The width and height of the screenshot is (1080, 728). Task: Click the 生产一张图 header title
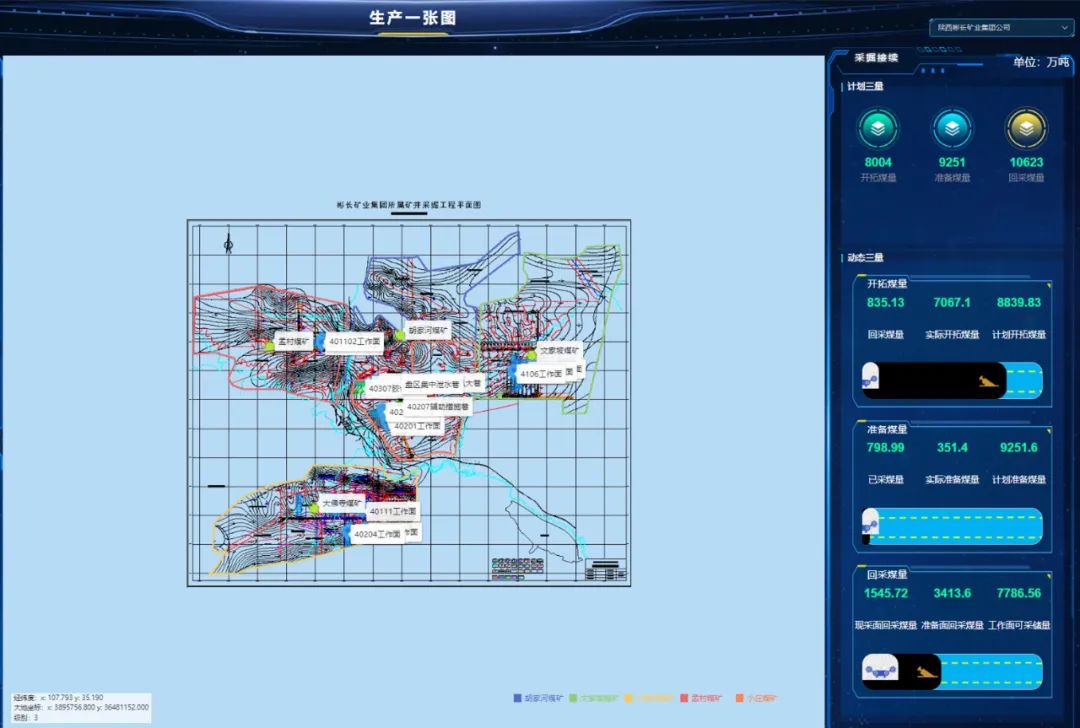pos(413,18)
